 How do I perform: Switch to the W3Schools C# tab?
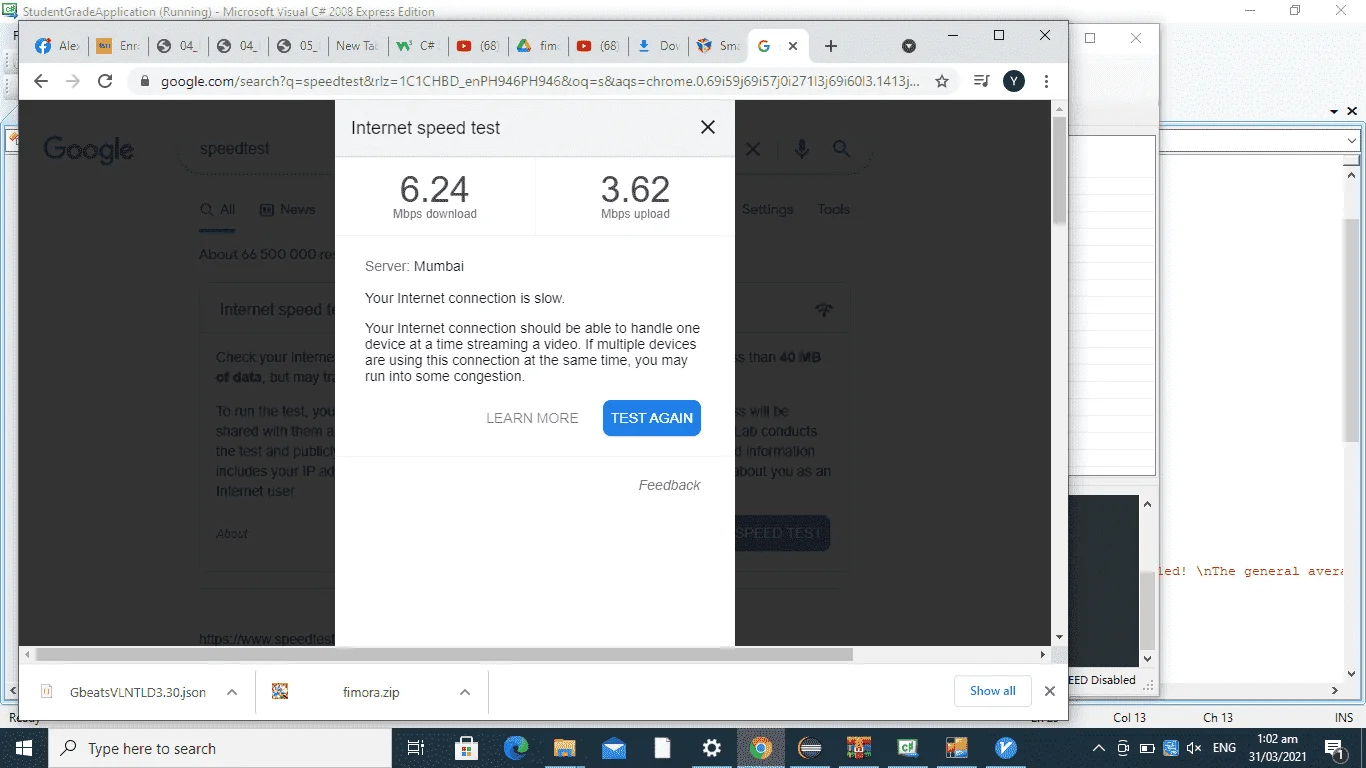(418, 46)
